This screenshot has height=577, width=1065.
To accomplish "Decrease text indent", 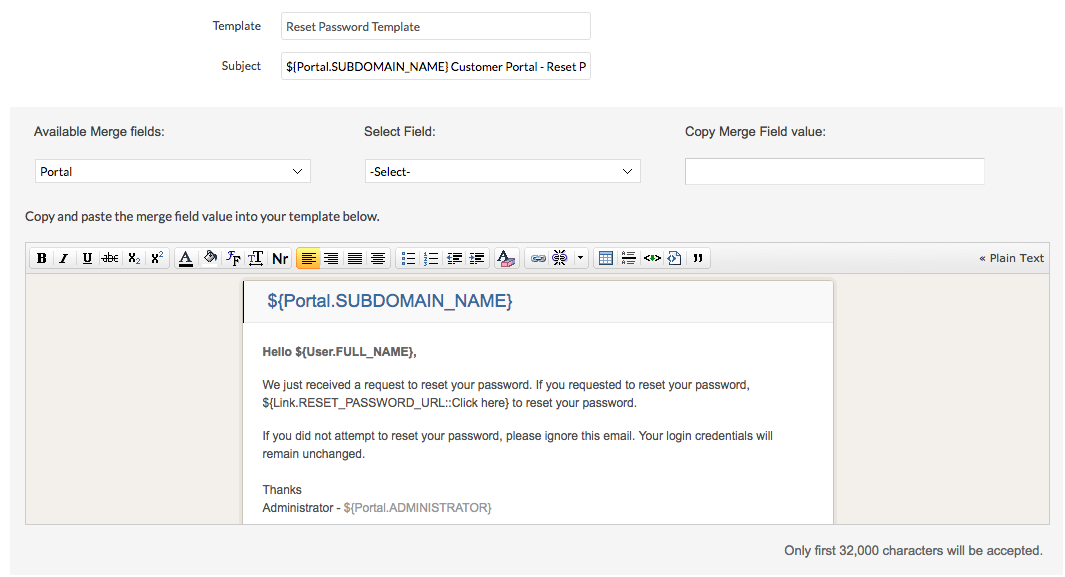I will 454,258.
